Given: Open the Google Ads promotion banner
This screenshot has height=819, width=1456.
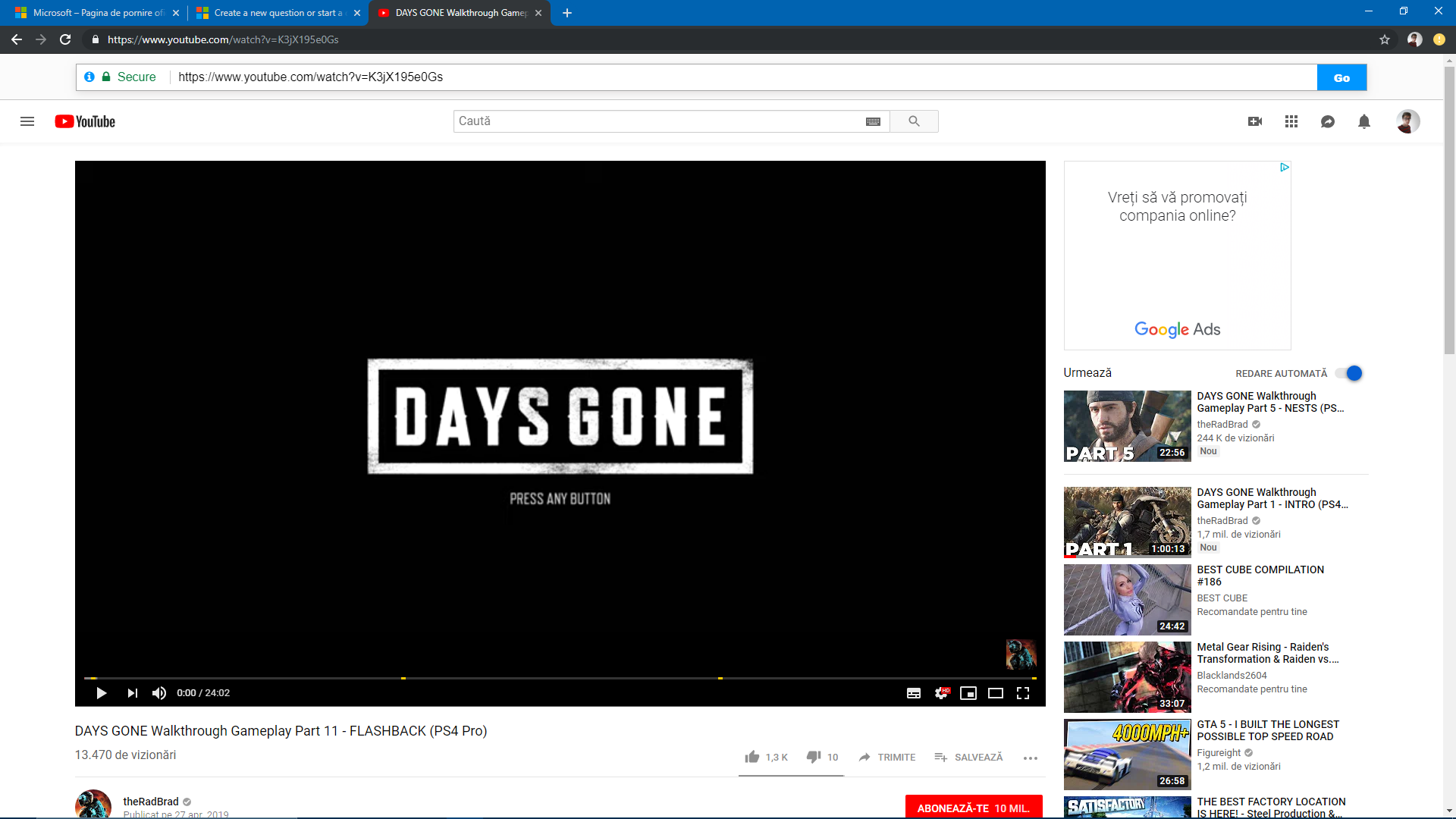Looking at the screenshot, I should click(1177, 256).
